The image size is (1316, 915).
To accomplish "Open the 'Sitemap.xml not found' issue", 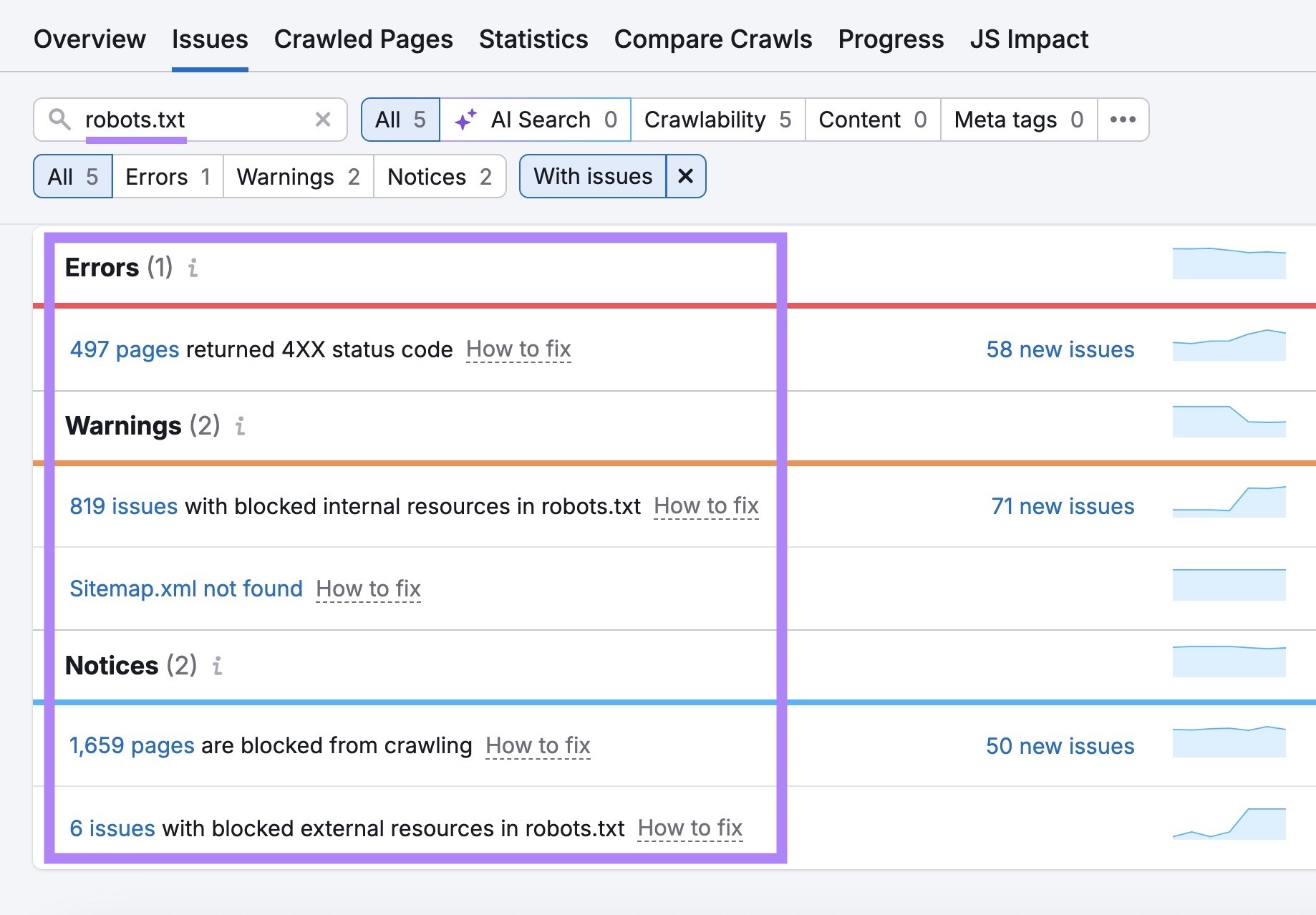I will (185, 589).
